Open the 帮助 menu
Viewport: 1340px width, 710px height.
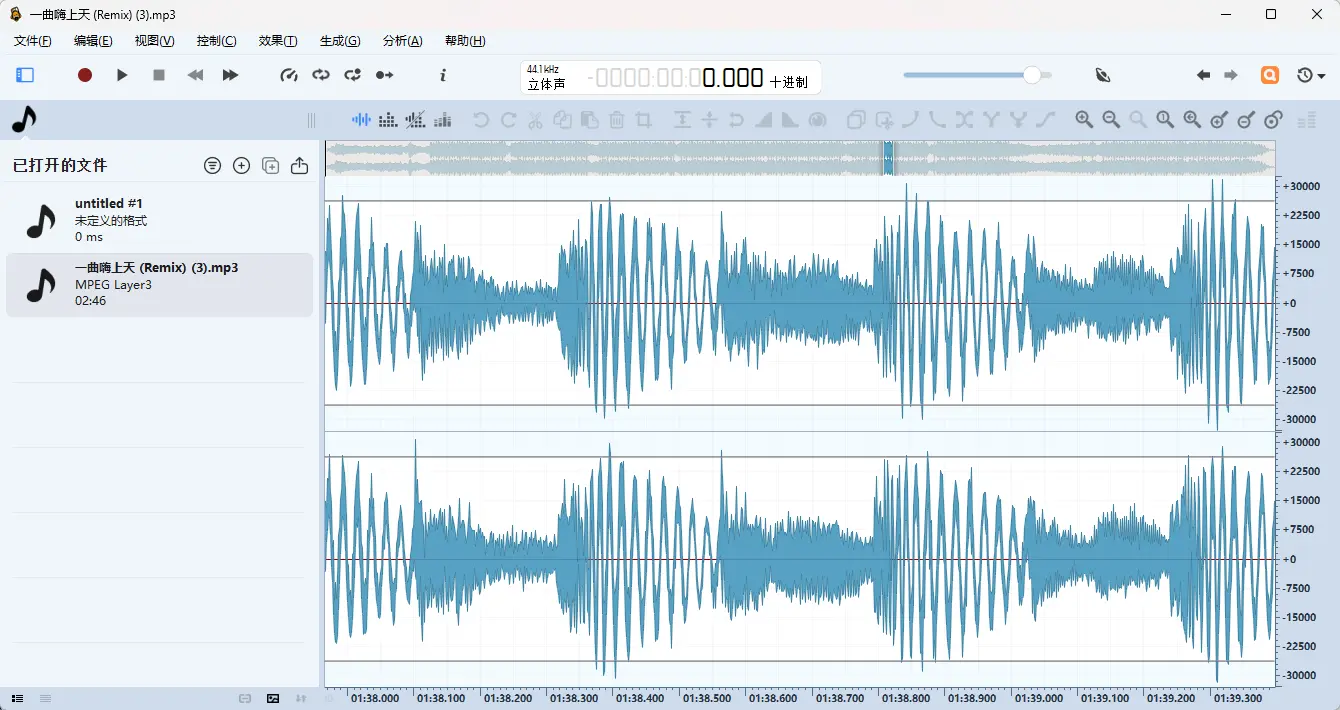pyautogui.click(x=465, y=41)
